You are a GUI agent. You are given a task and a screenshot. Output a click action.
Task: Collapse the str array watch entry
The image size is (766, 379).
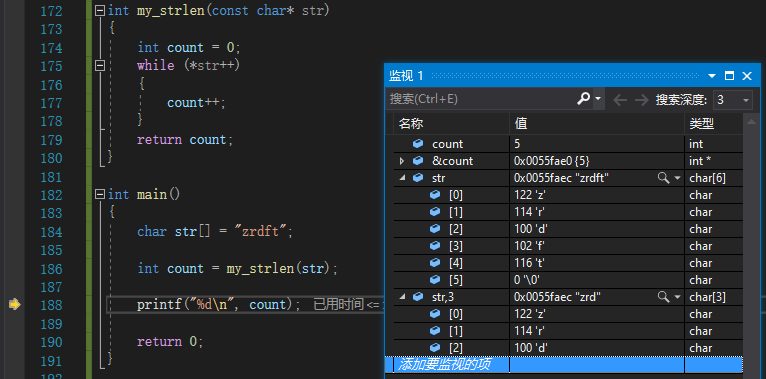pyautogui.click(x=403, y=178)
